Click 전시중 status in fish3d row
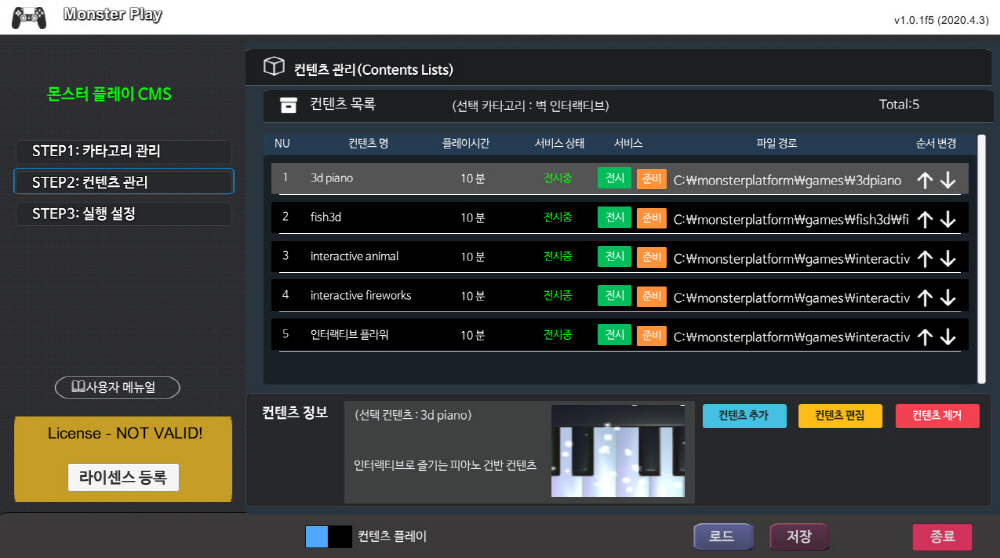 557,217
